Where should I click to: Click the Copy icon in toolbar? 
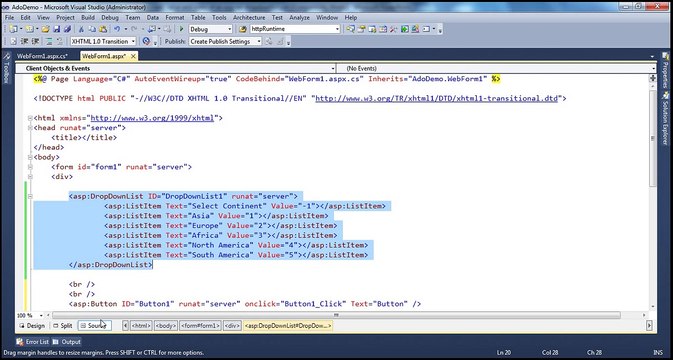coord(92,29)
